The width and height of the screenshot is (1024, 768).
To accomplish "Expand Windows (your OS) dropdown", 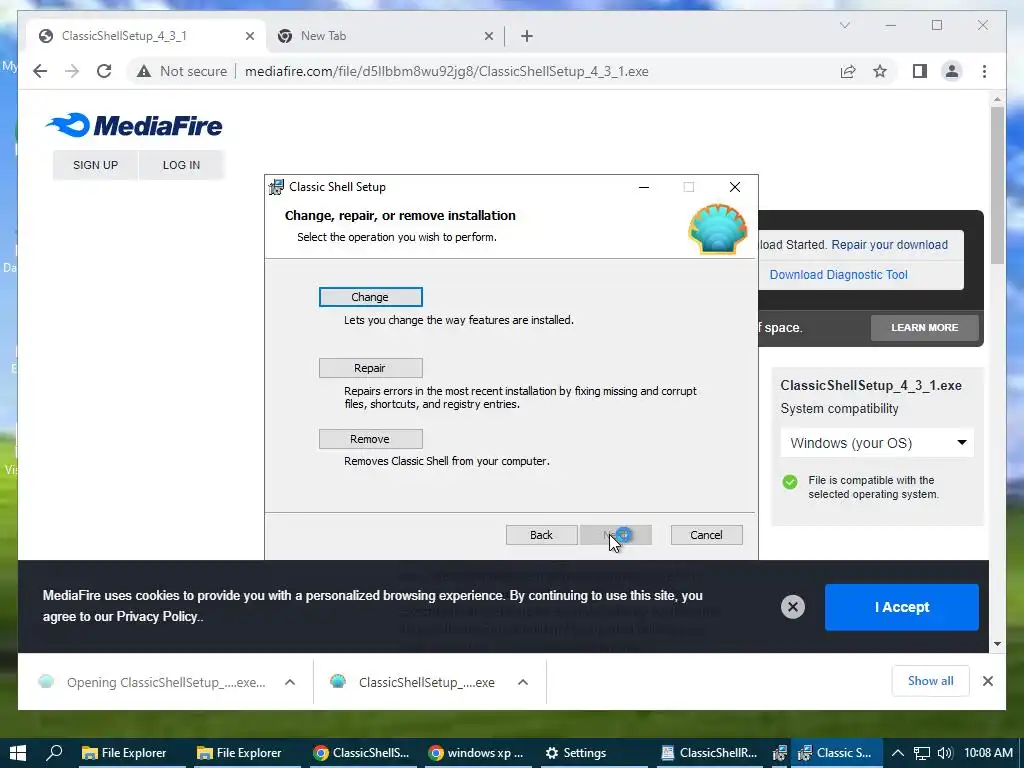I will [877, 443].
